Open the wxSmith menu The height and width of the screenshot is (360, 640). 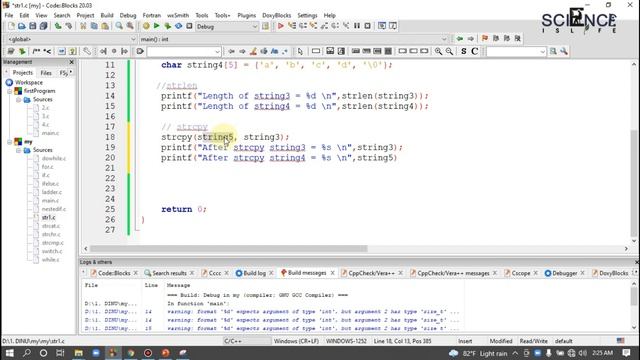(178, 16)
